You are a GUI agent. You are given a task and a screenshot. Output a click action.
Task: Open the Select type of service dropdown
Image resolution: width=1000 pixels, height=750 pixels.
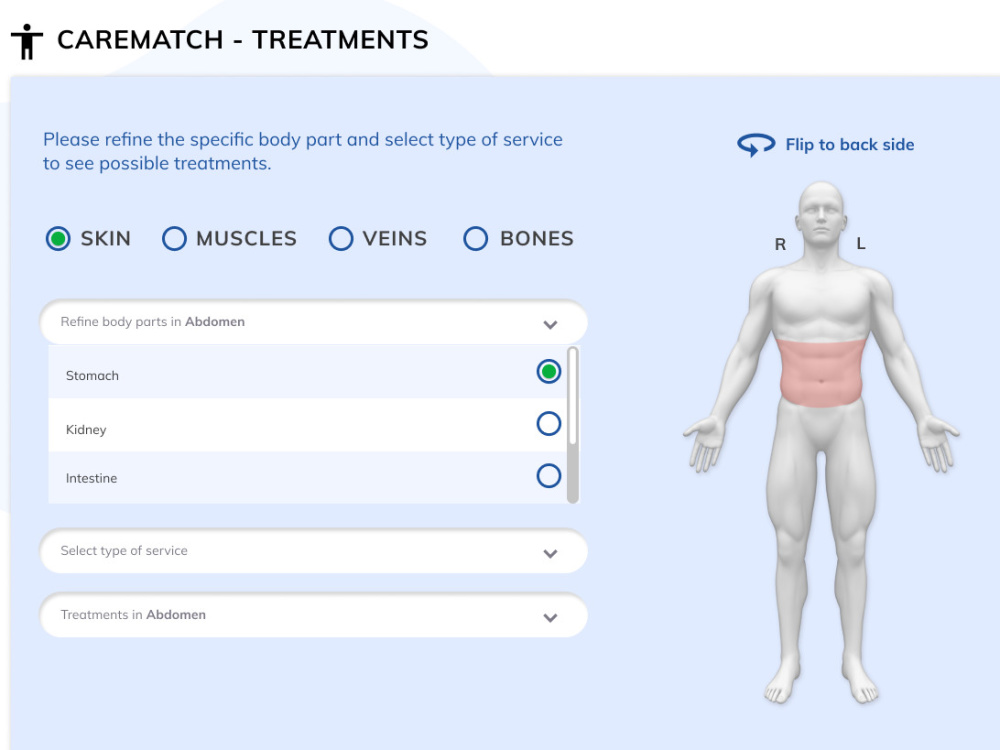313,551
